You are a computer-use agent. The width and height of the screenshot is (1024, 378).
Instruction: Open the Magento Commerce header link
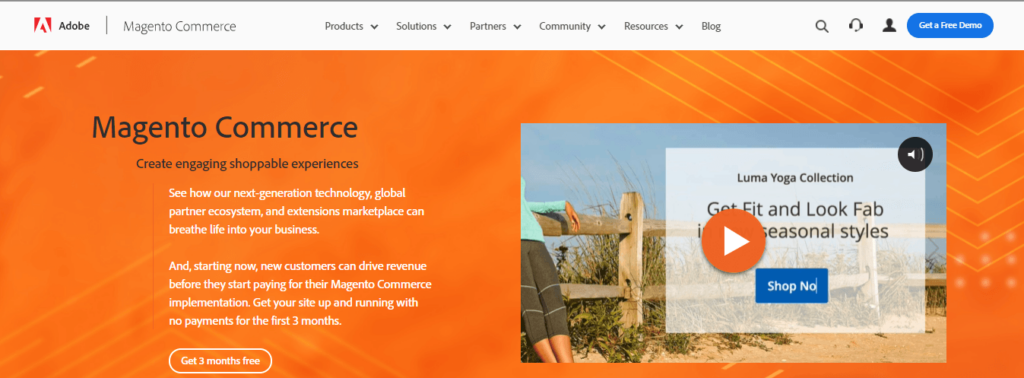180,26
